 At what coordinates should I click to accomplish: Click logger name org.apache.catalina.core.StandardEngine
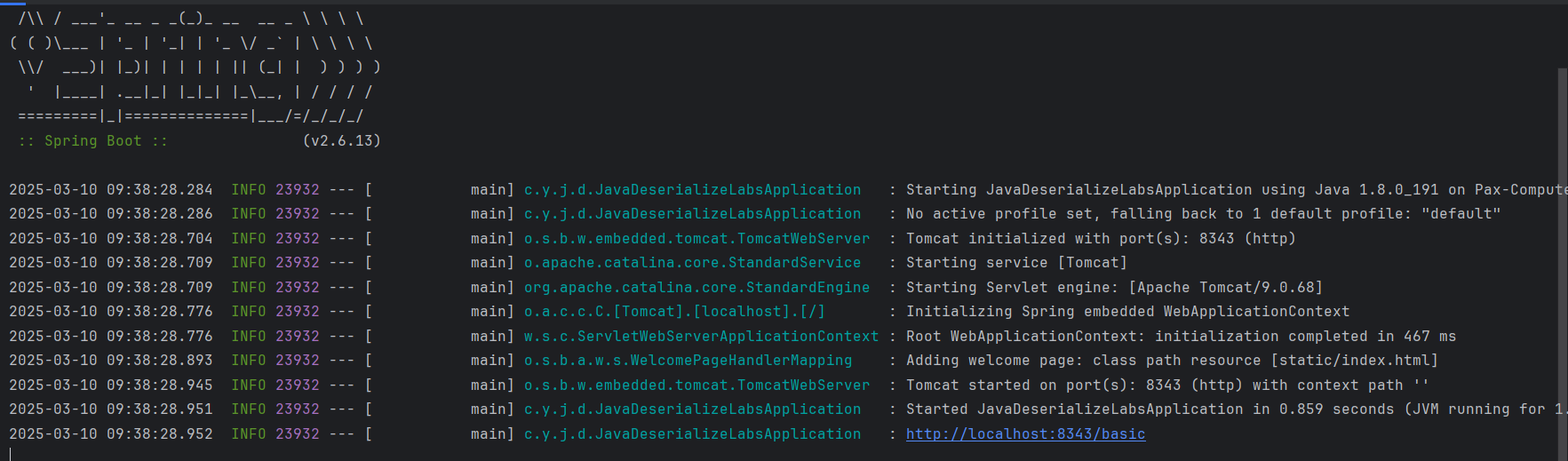(696, 288)
